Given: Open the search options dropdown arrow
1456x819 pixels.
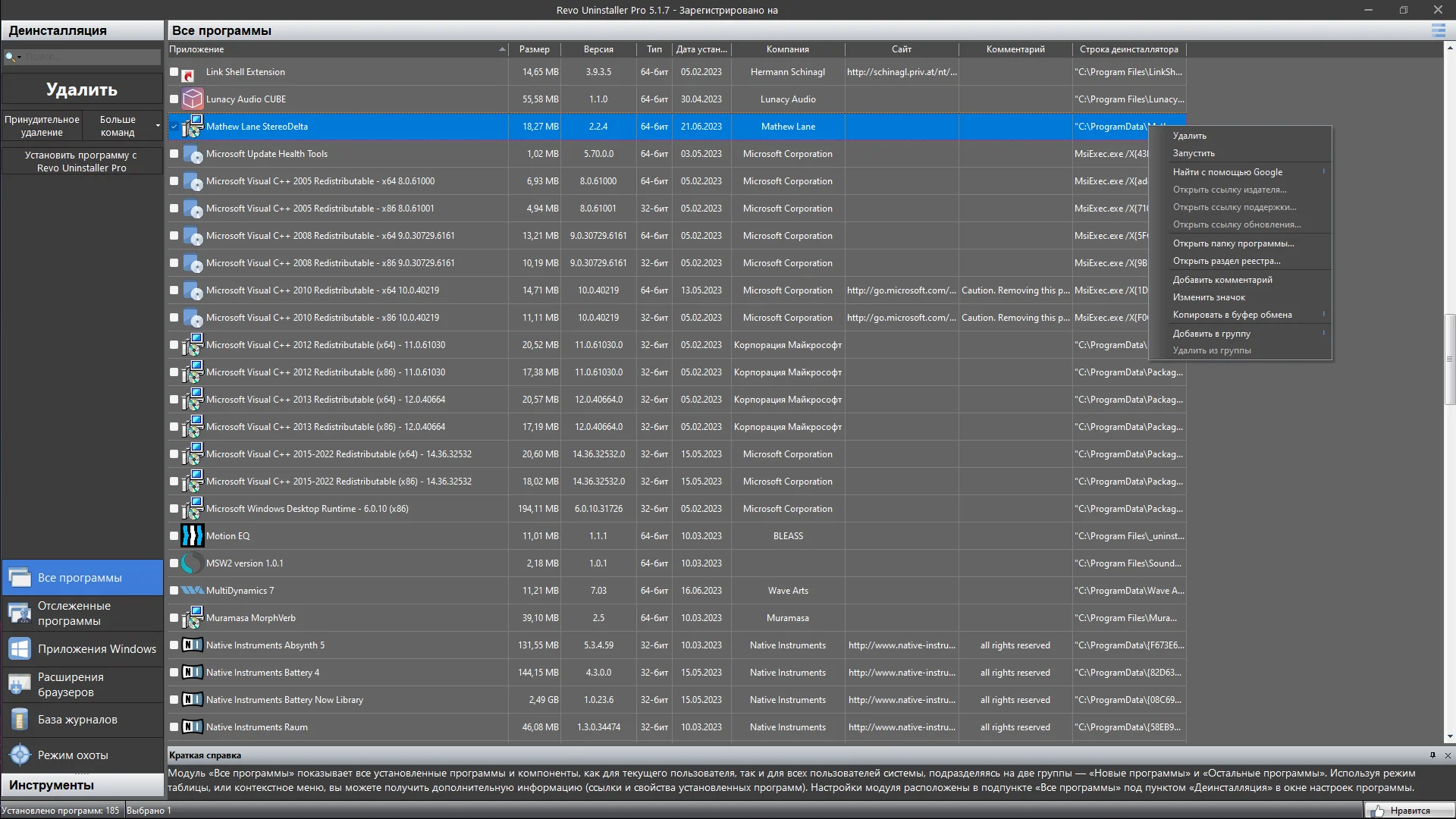Looking at the screenshot, I should pos(19,57).
